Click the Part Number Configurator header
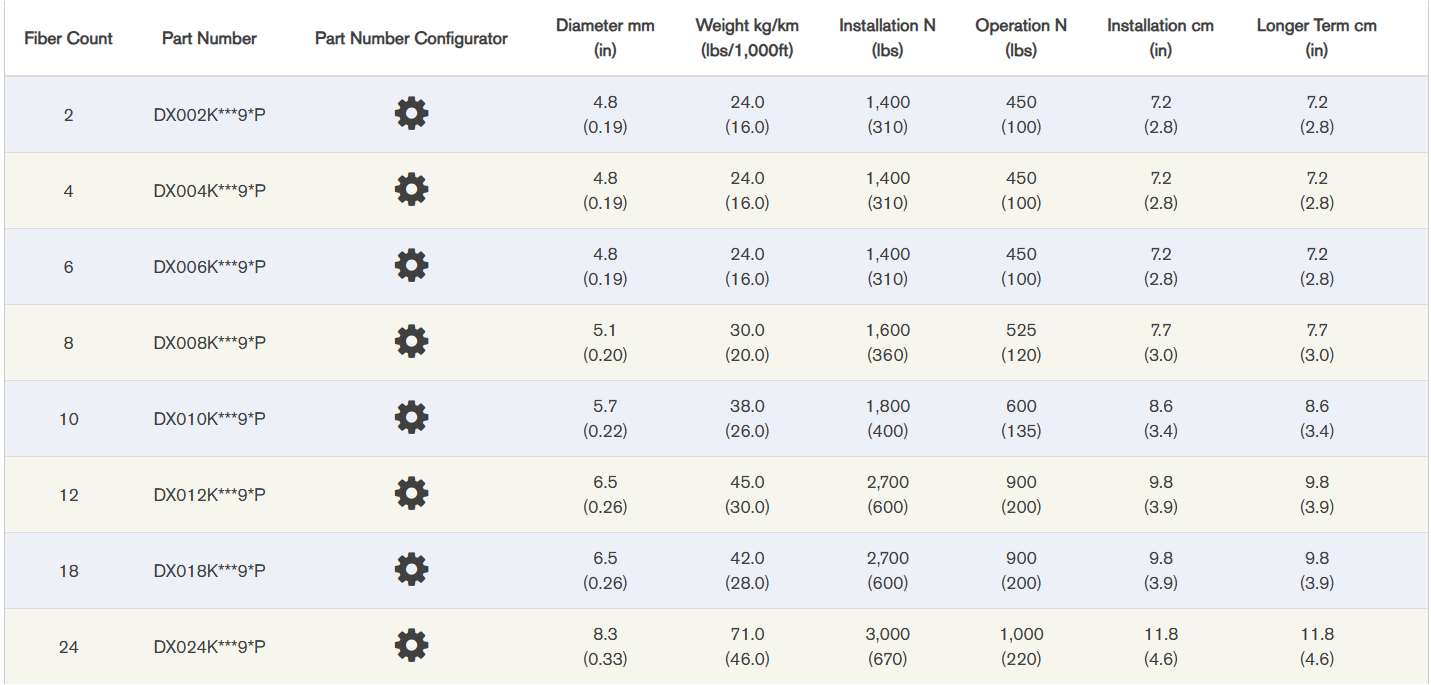This screenshot has height=685, width=1431. 411,39
